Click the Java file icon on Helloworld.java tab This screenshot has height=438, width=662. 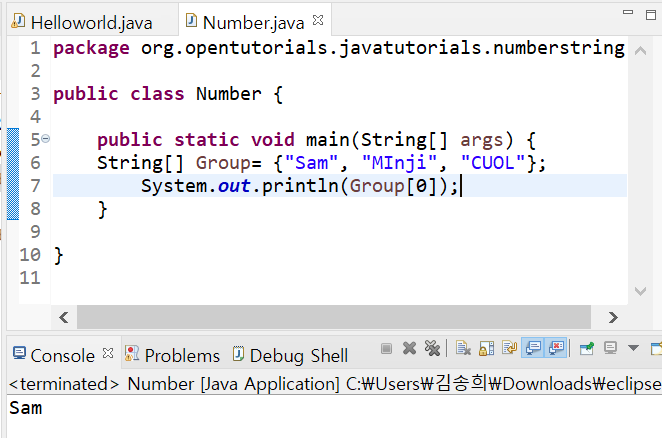(x=18, y=20)
